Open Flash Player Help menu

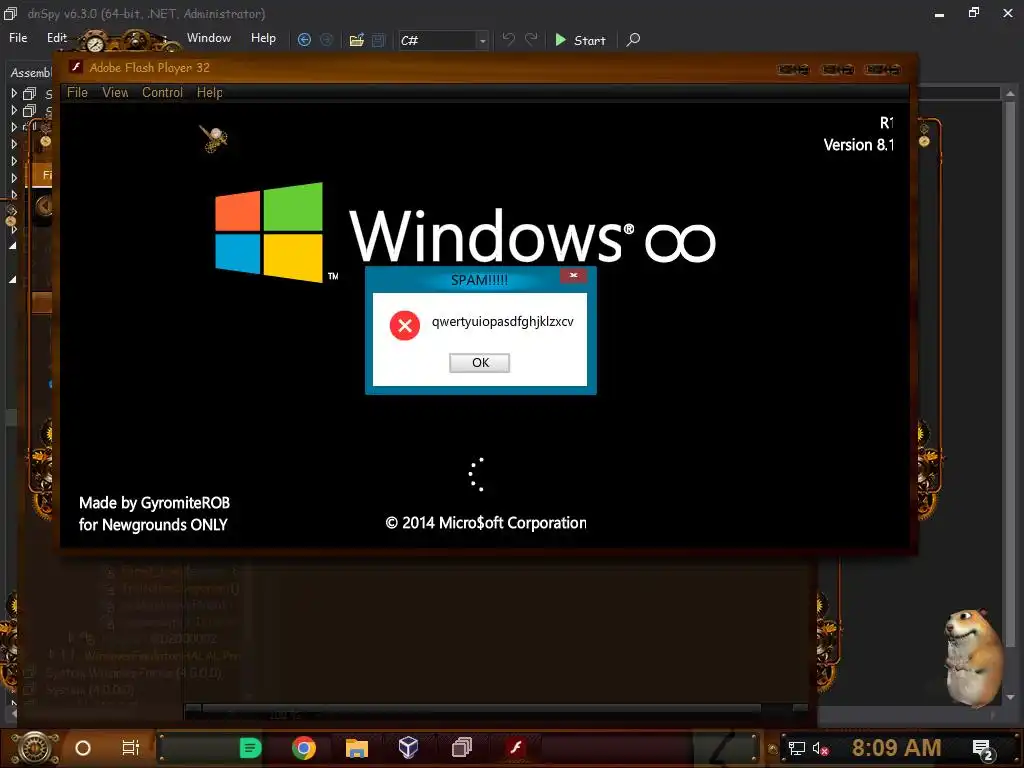[x=210, y=93]
